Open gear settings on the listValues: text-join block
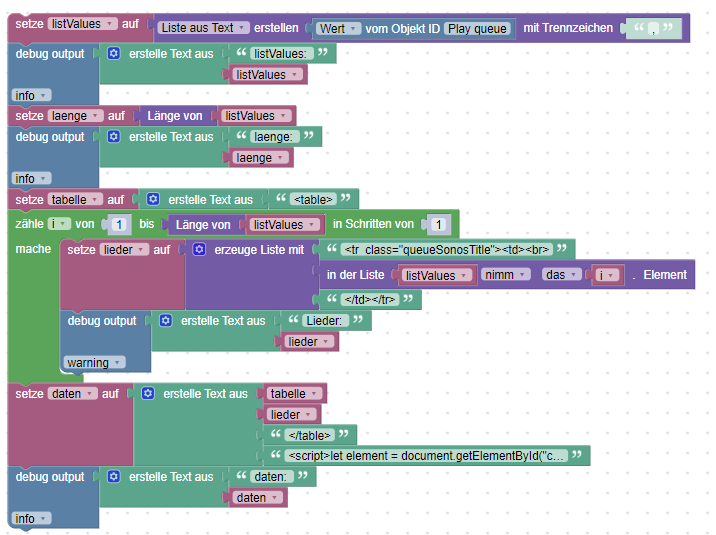The height and width of the screenshot is (535, 716). tap(113, 53)
